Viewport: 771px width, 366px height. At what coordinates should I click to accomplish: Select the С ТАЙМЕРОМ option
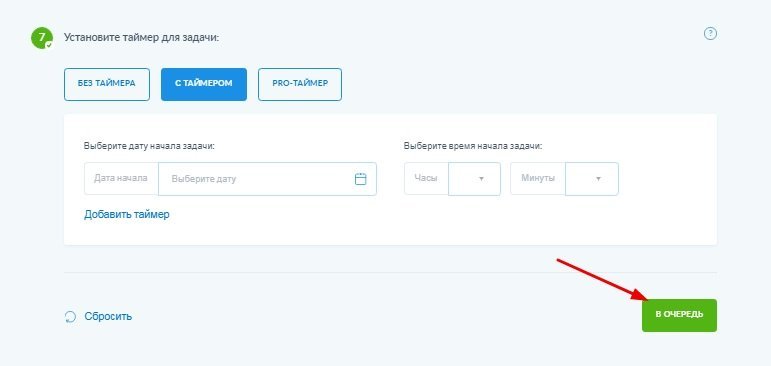tap(204, 85)
